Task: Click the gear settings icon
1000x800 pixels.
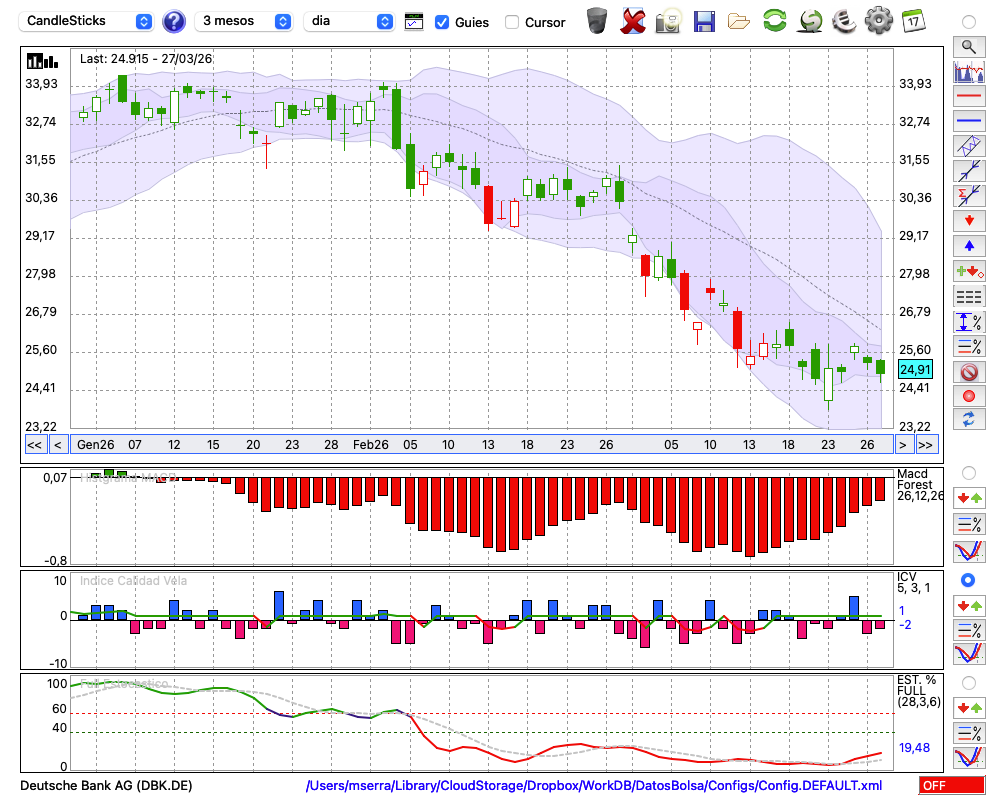Action: tap(878, 20)
